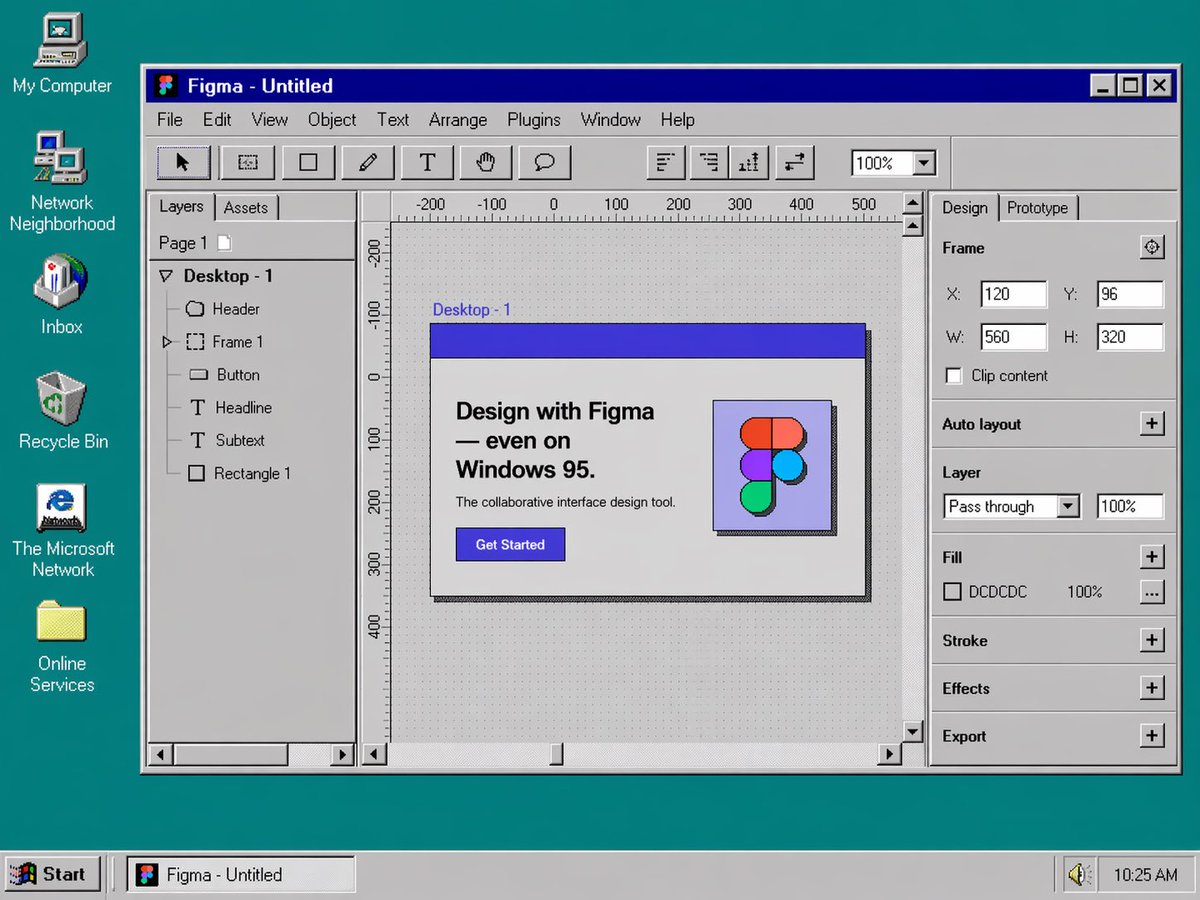Click the X position field showing 120
Viewport: 1200px width, 900px height.
coord(1013,294)
